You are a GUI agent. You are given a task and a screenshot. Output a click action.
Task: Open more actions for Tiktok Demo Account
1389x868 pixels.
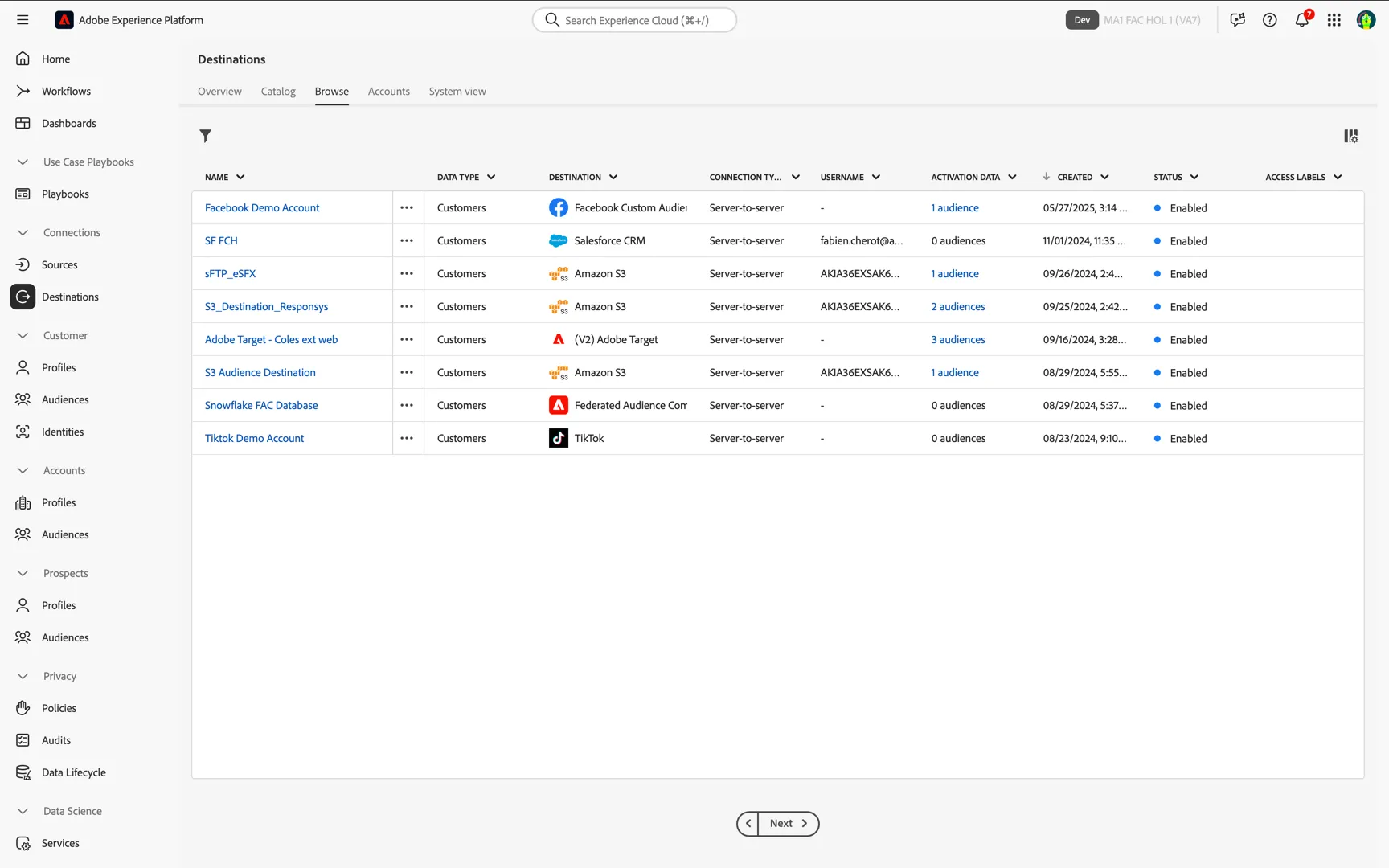[x=407, y=438]
